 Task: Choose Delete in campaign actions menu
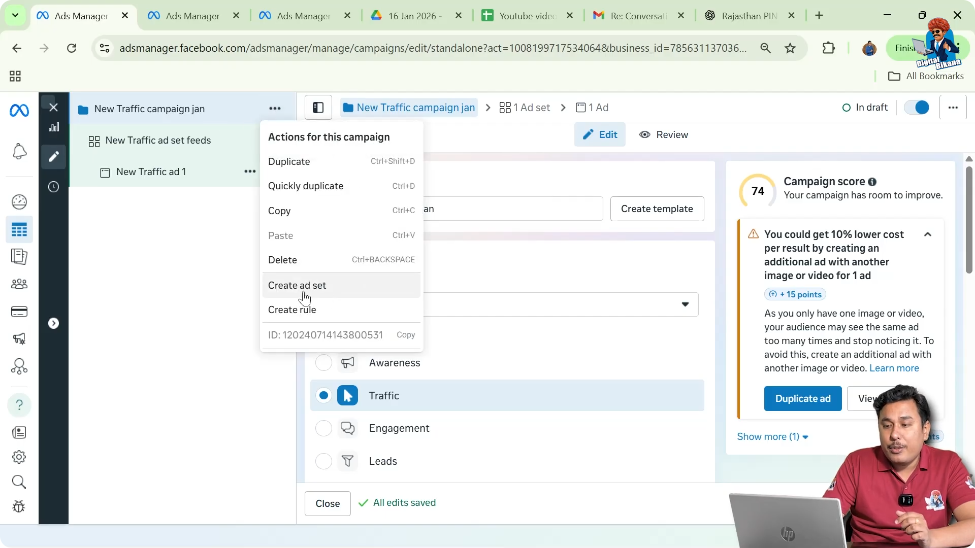(341, 260)
